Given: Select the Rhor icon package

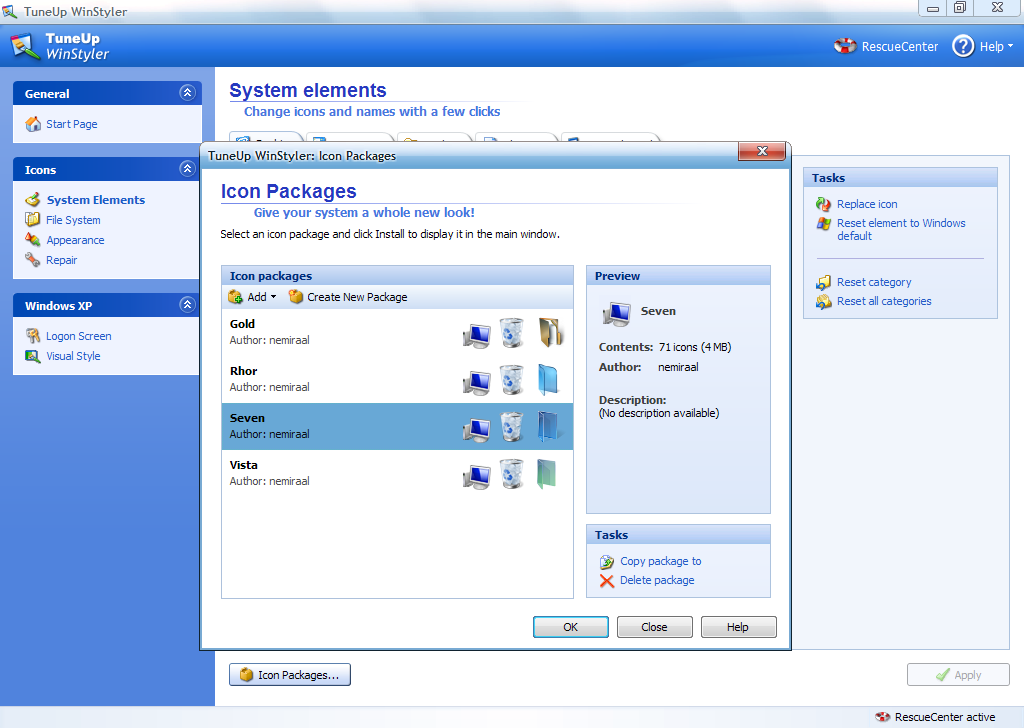Looking at the screenshot, I should 397,379.
